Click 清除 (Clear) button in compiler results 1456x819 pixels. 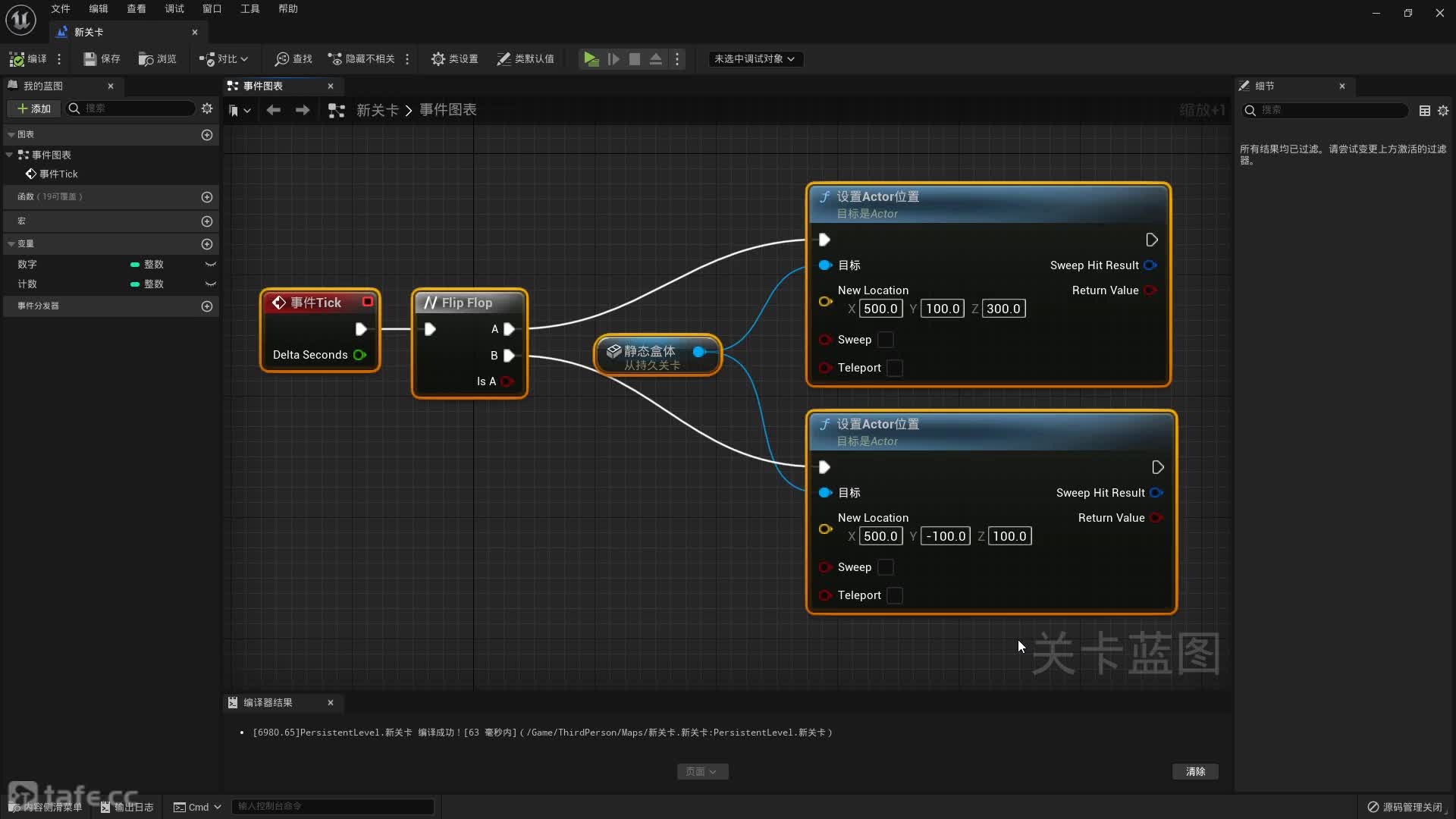[1195, 770]
